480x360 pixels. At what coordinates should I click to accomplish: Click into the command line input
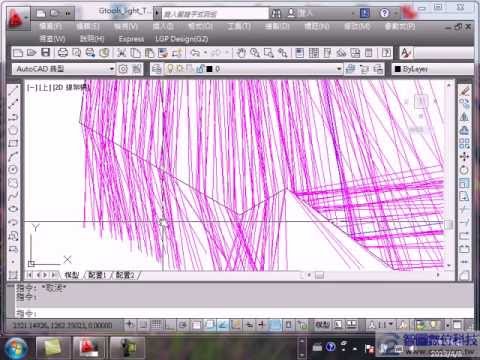[244, 313]
